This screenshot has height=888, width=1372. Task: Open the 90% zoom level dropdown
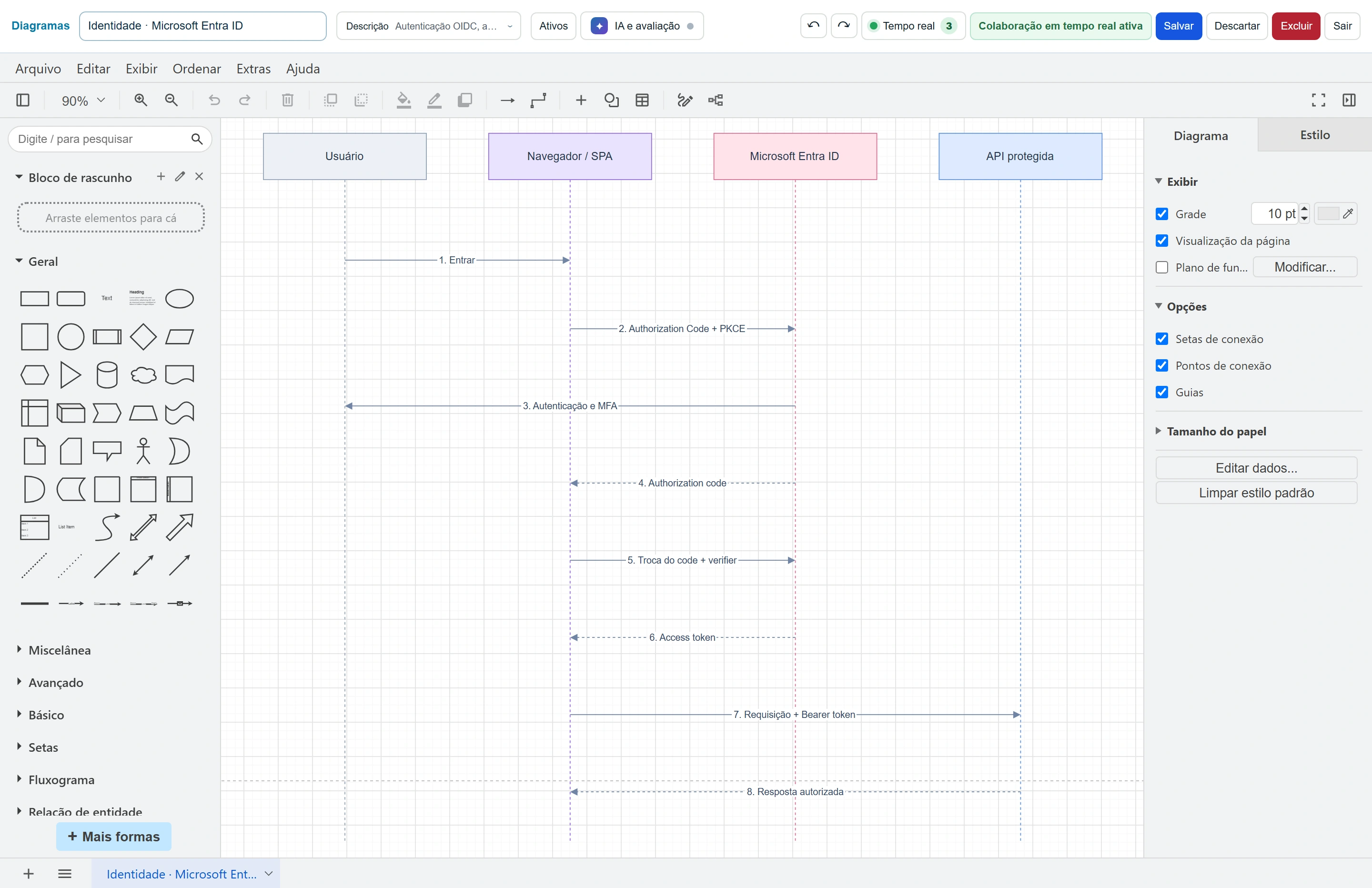(83, 101)
